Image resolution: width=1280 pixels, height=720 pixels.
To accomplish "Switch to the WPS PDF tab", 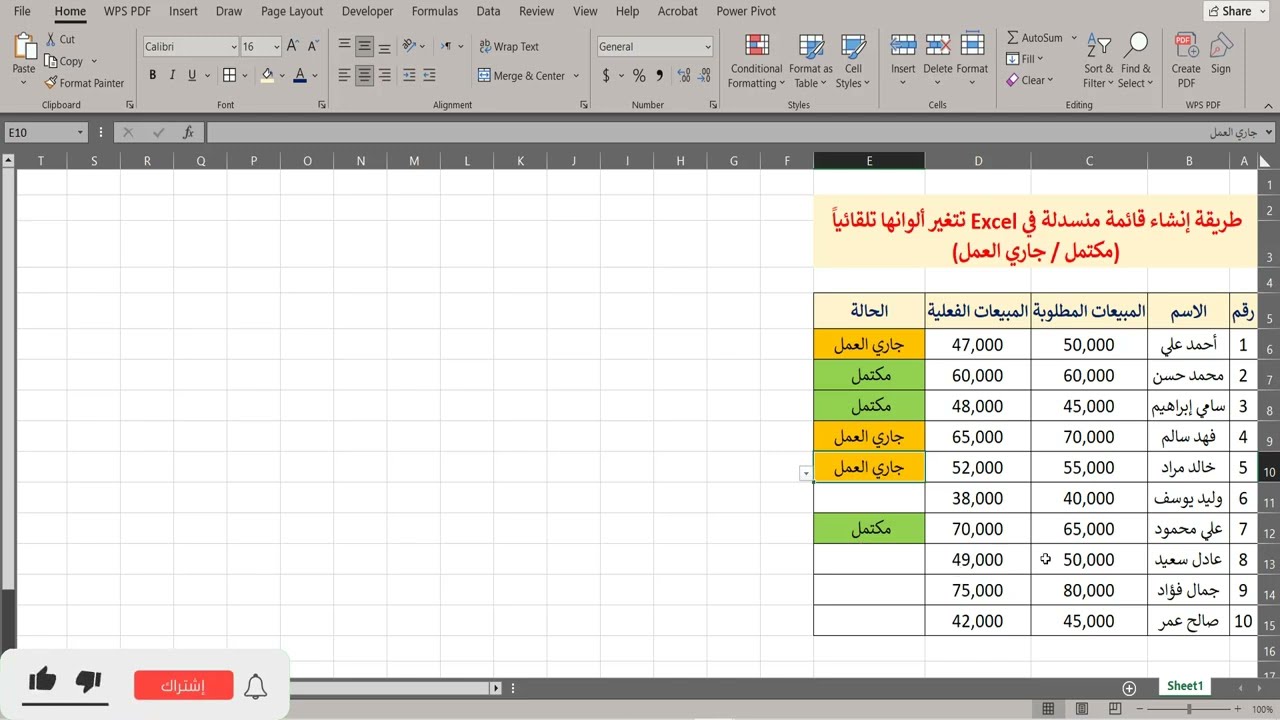I will point(127,11).
